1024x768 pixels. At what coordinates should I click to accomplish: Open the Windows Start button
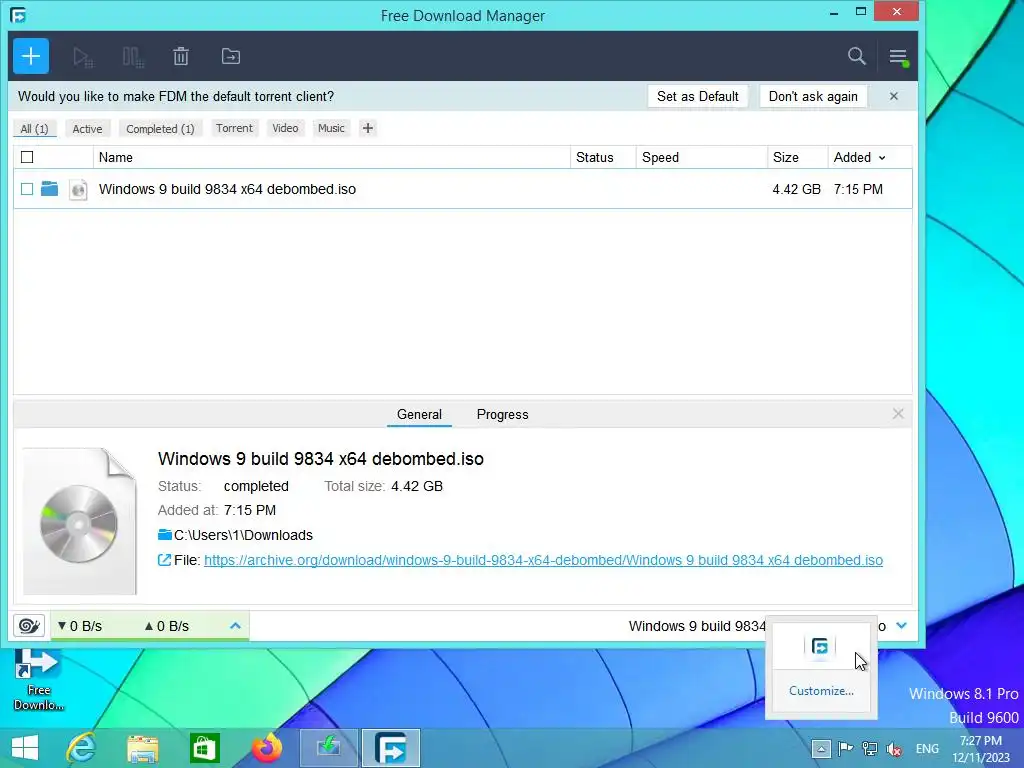pos(25,748)
